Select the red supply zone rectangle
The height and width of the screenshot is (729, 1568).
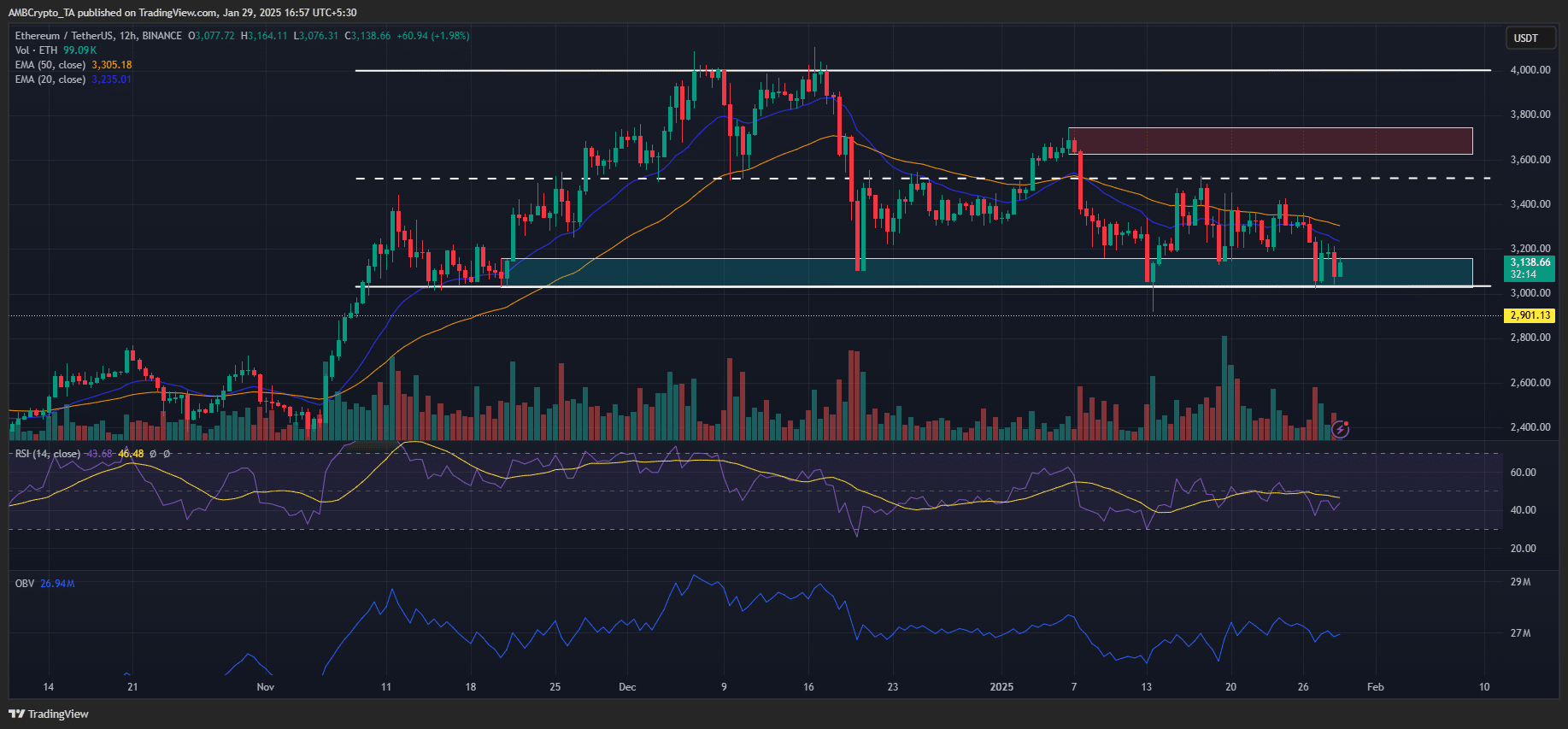[1270, 141]
